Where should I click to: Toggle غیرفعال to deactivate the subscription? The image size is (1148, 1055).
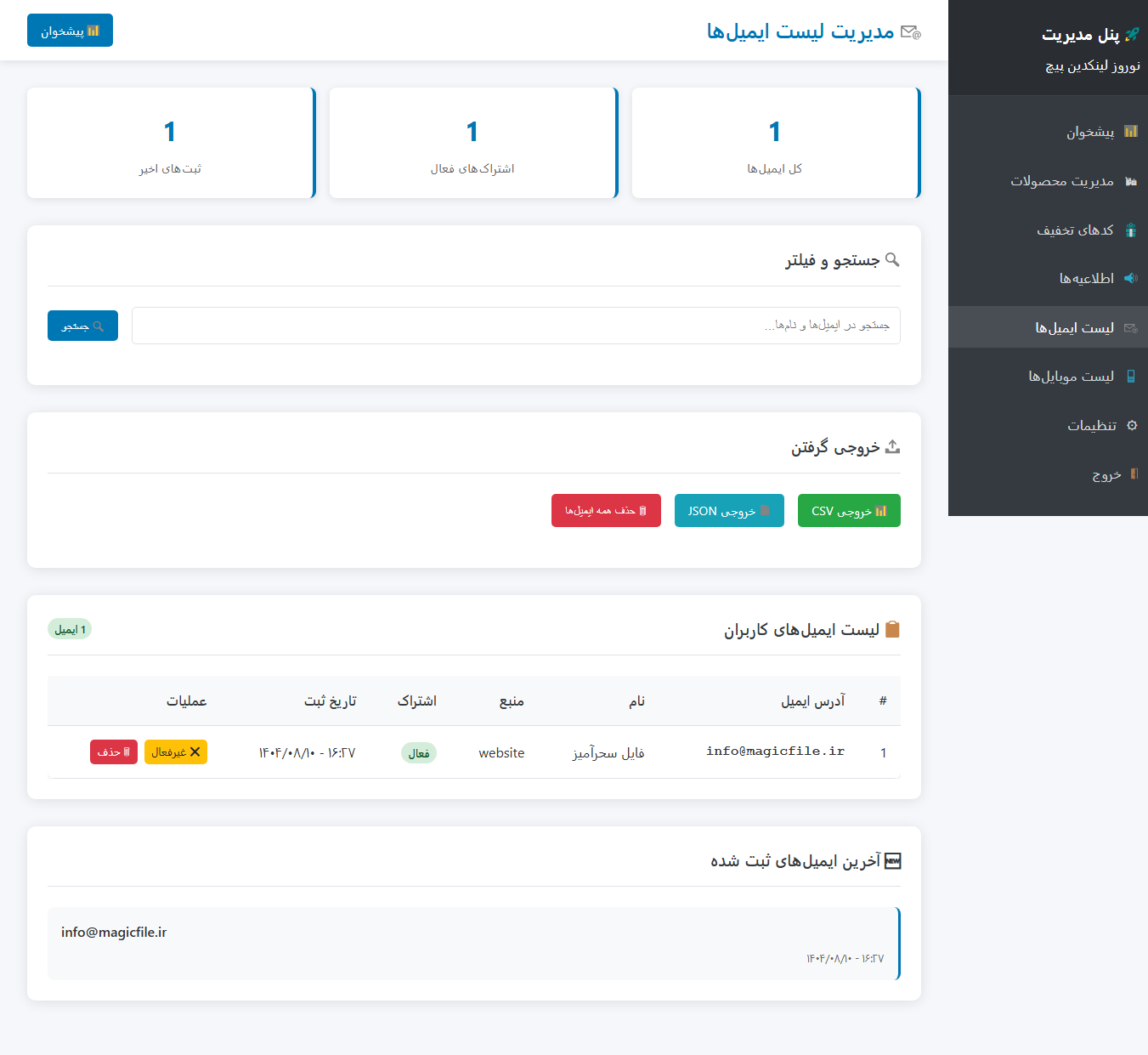tap(176, 752)
